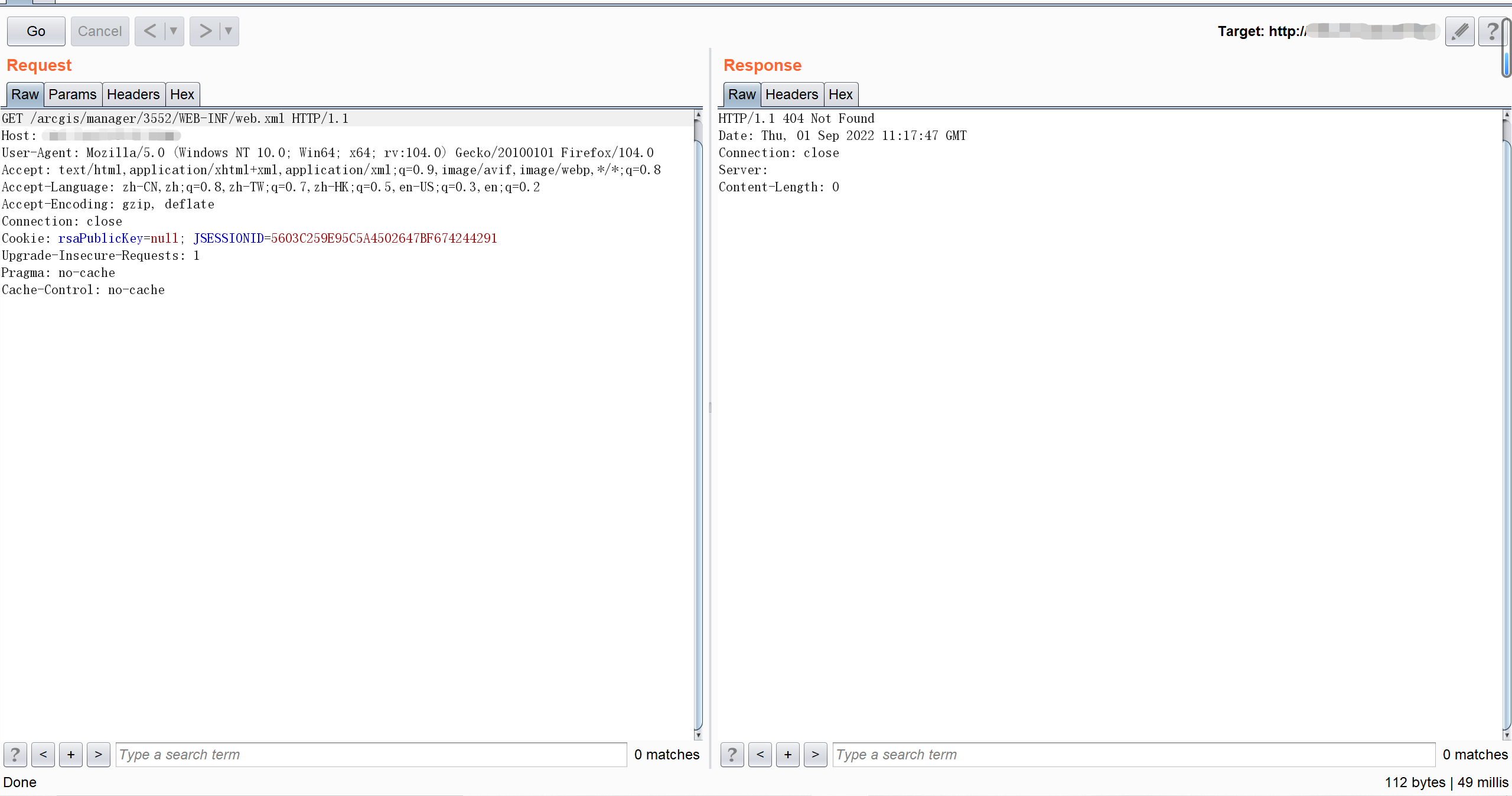Open request Hex tab

point(182,94)
